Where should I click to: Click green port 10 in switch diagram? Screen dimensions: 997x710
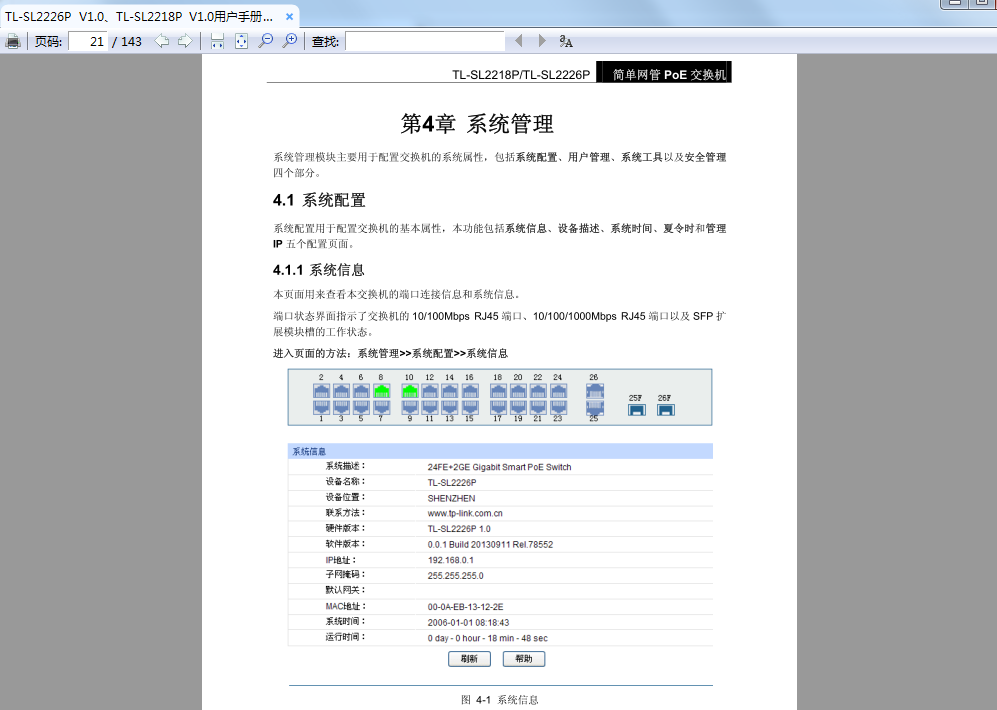pyautogui.click(x=410, y=391)
